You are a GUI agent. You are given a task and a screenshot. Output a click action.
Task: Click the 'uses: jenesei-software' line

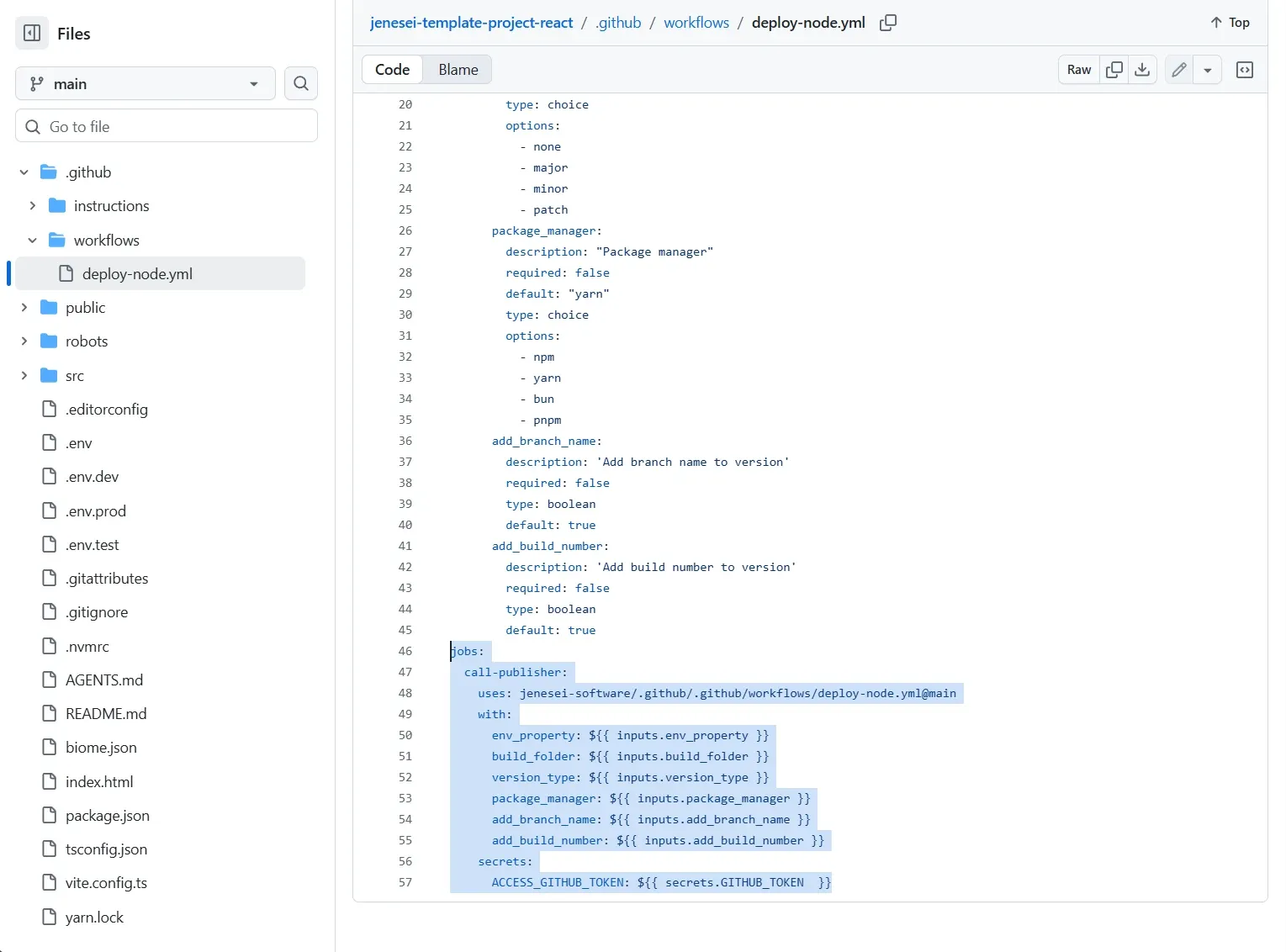(717, 693)
